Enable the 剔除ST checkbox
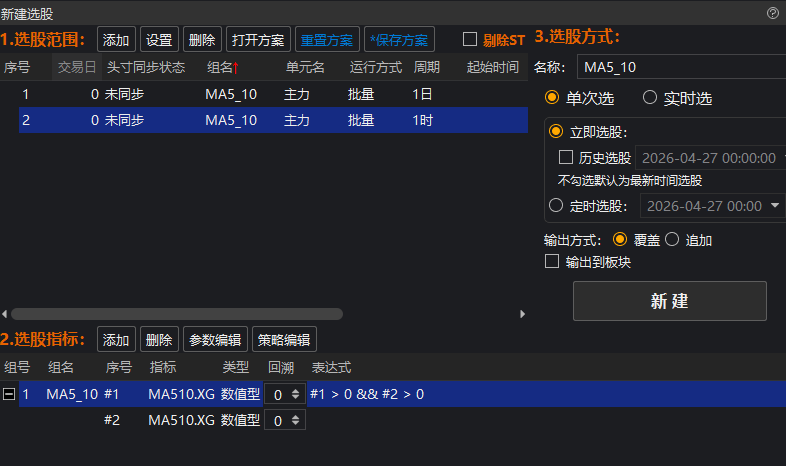This screenshot has width=786, height=466. (x=470, y=40)
